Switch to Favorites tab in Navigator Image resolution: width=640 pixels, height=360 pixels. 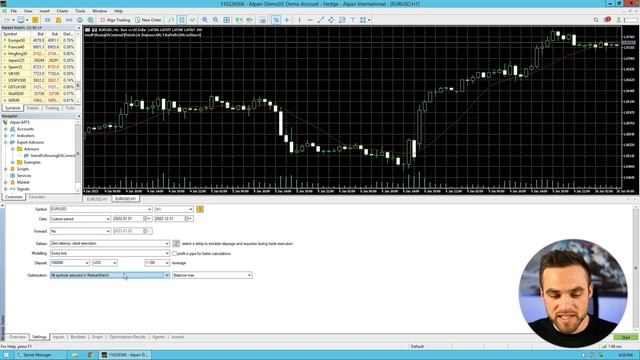point(37,197)
